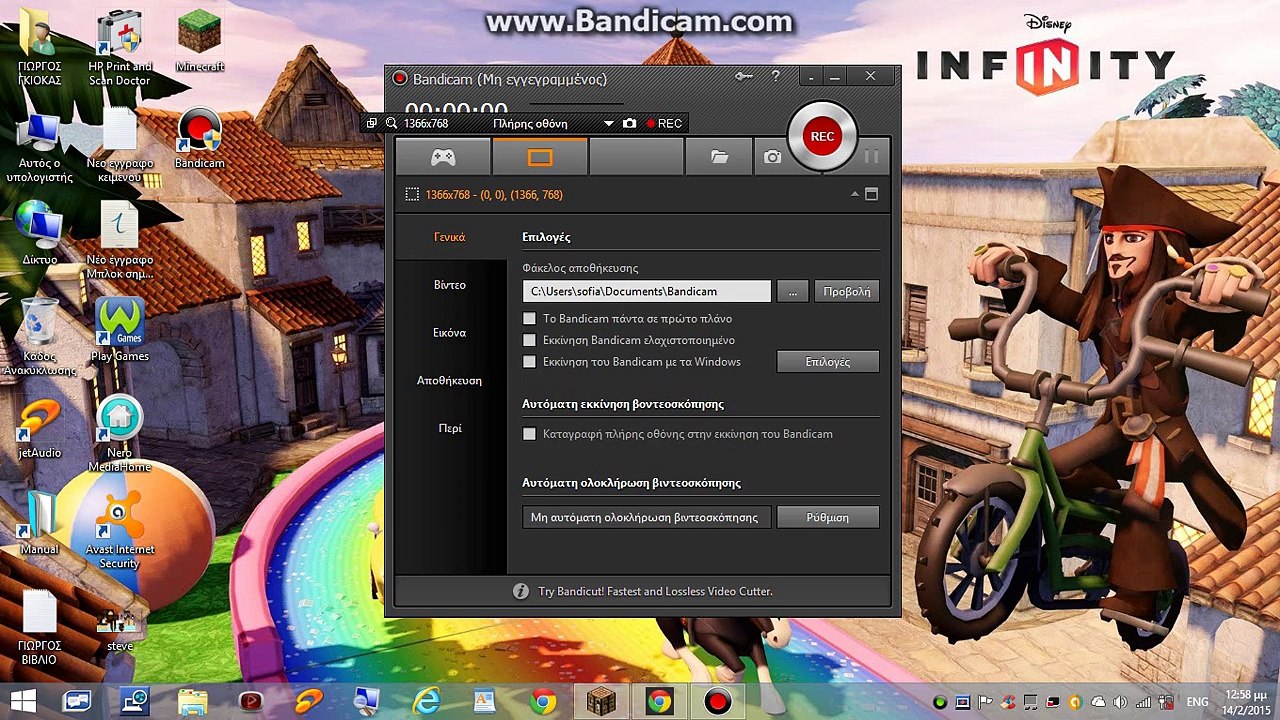This screenshot has width=1280, height=720.
Task: Select the Αυτός ο υπολογιστής desktop icon
Action: click(40, 145)
